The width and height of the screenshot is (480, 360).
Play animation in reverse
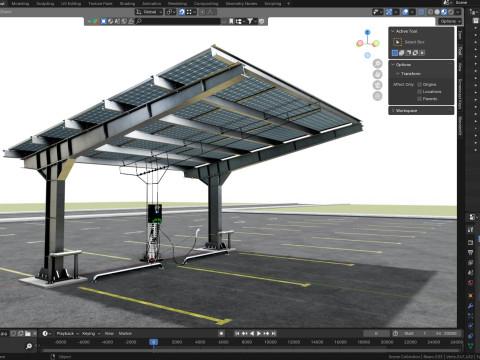click(x=252, y=333)
